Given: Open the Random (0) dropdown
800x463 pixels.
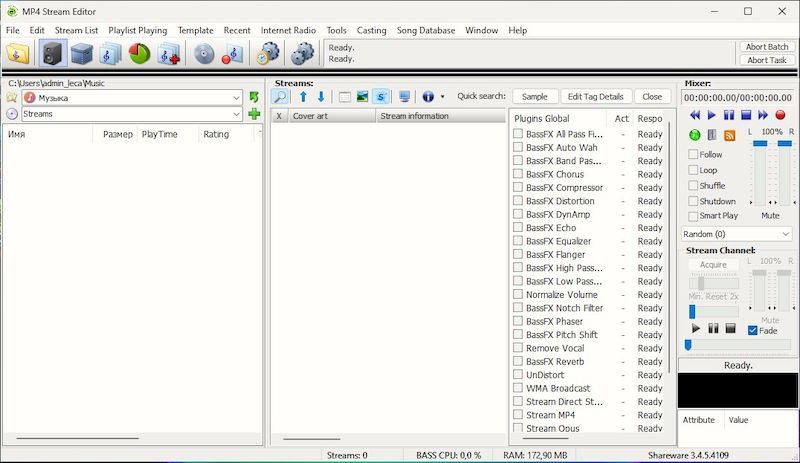Looking at the screenshot, I should [785, 234].
